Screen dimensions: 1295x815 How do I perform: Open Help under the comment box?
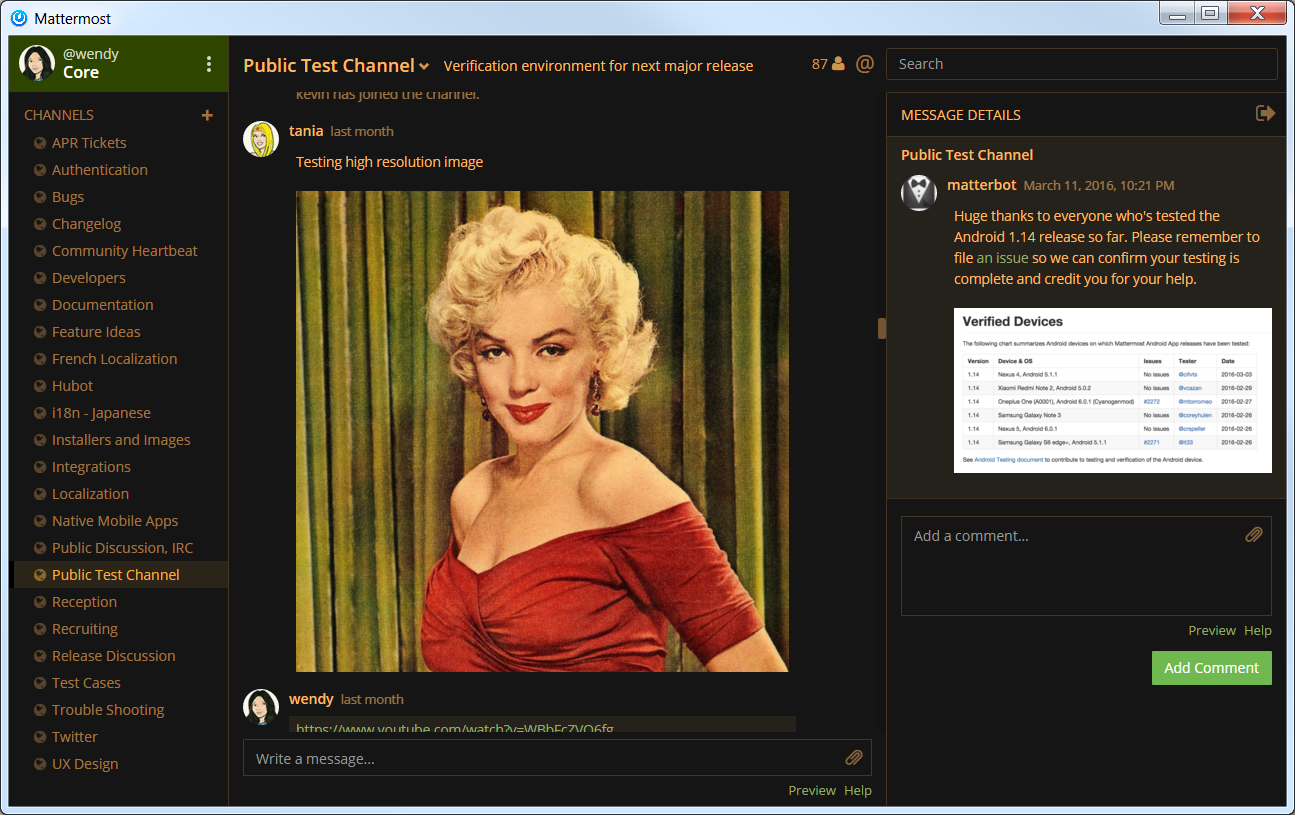tap(1258, 630)
